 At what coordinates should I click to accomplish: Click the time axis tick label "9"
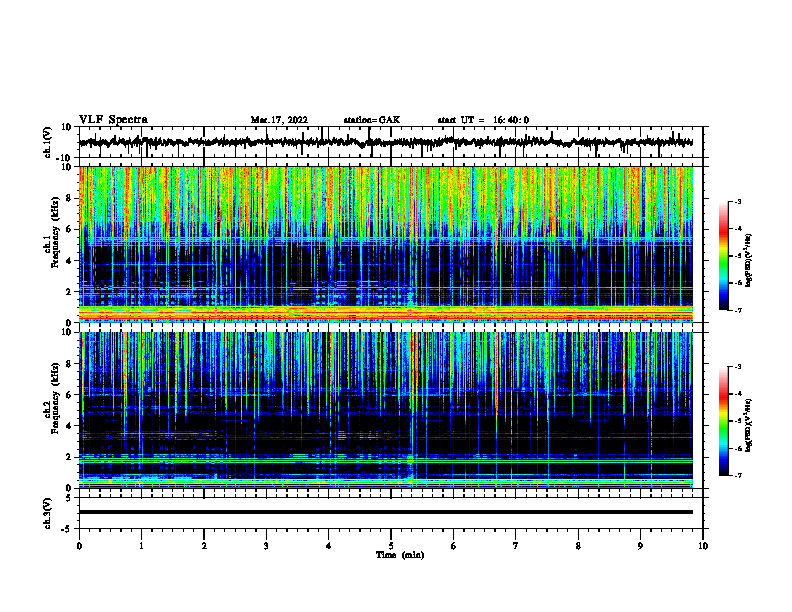(640, 546)
